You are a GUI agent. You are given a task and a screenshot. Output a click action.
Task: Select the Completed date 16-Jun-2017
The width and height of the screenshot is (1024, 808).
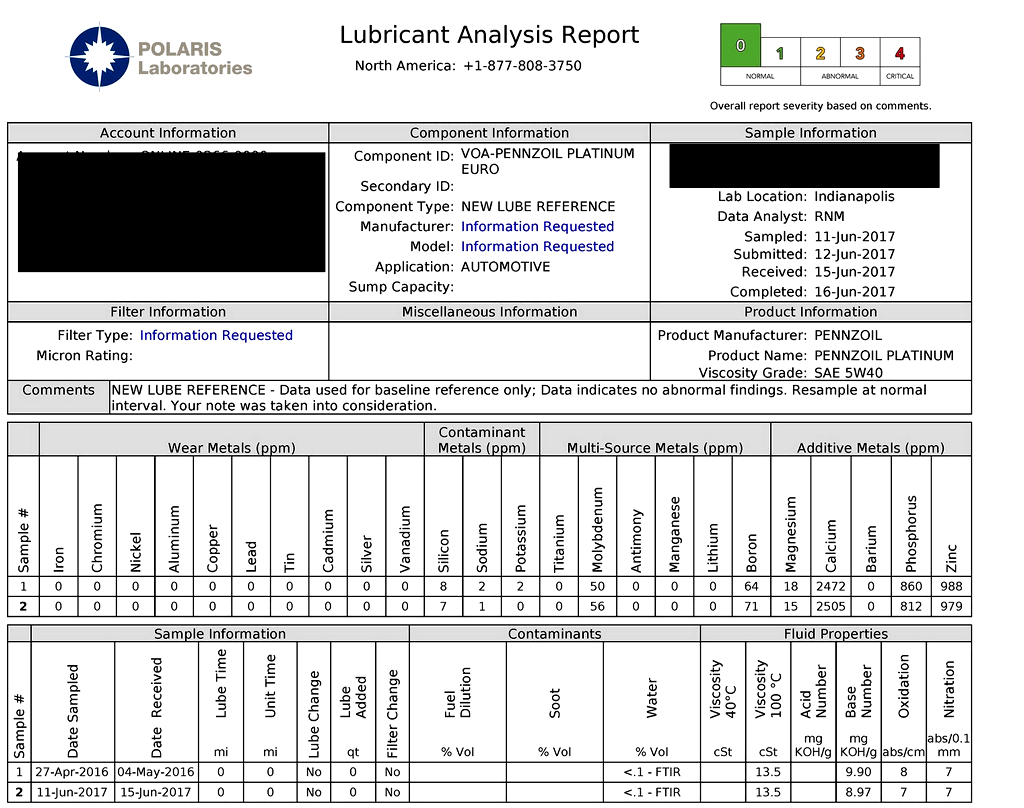click(855, 292)
